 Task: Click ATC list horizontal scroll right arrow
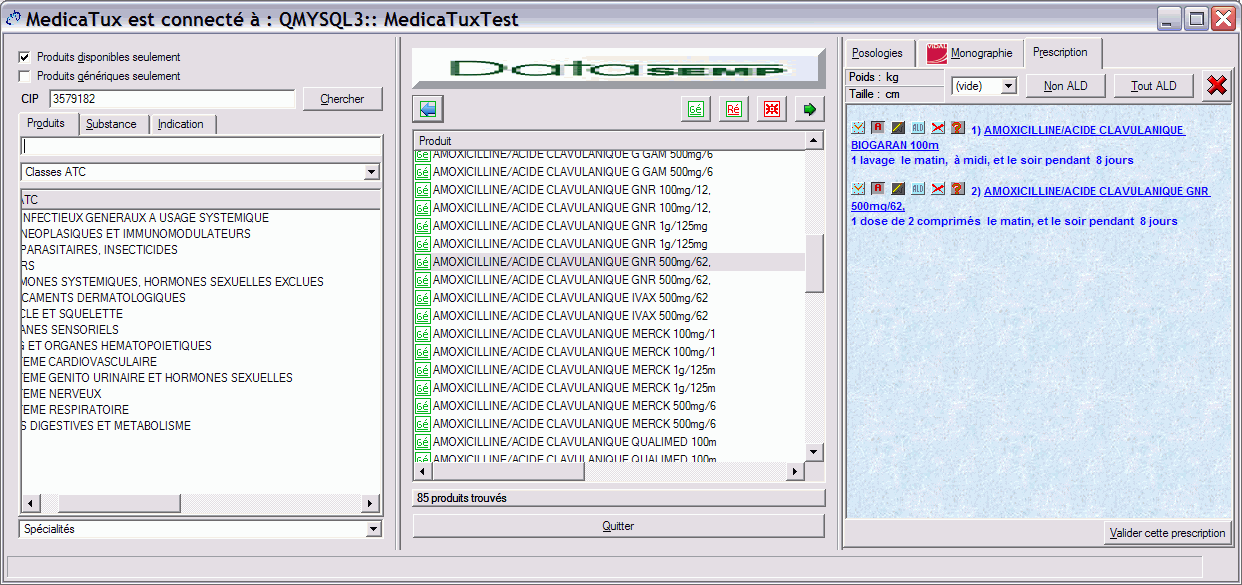pyautogui.click(x=371, y=503)
